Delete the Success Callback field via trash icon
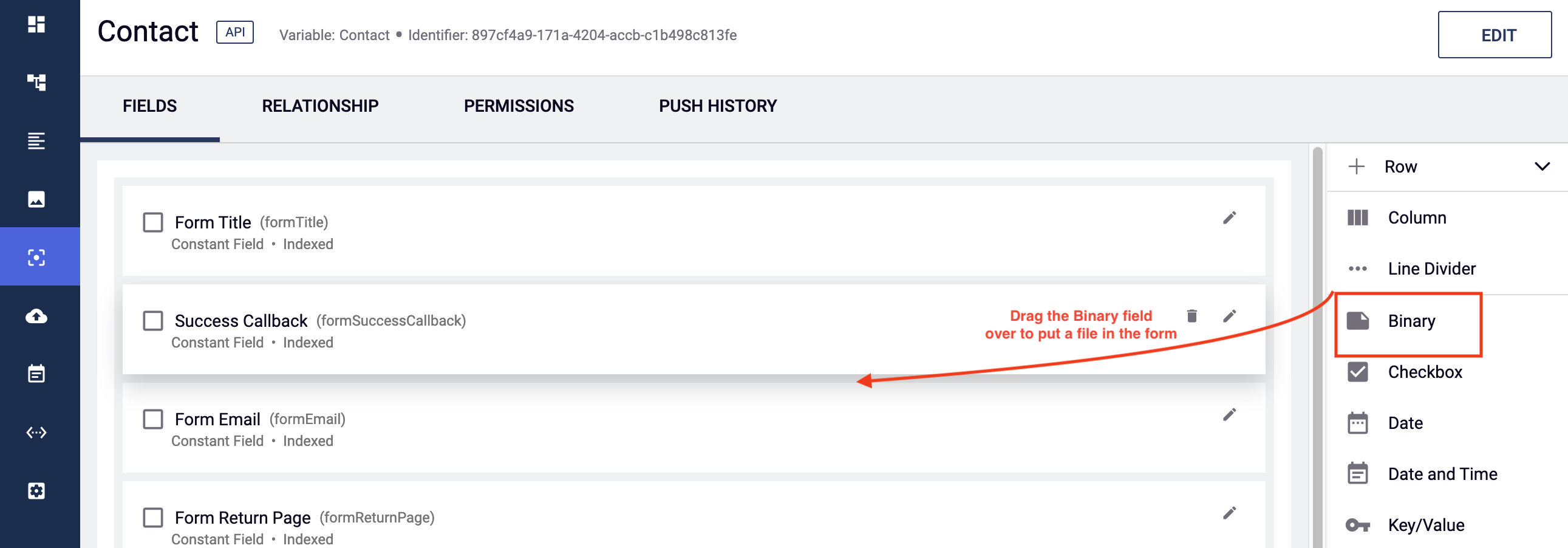The width and height of the screenshot is (1568, 548). 1192,316
